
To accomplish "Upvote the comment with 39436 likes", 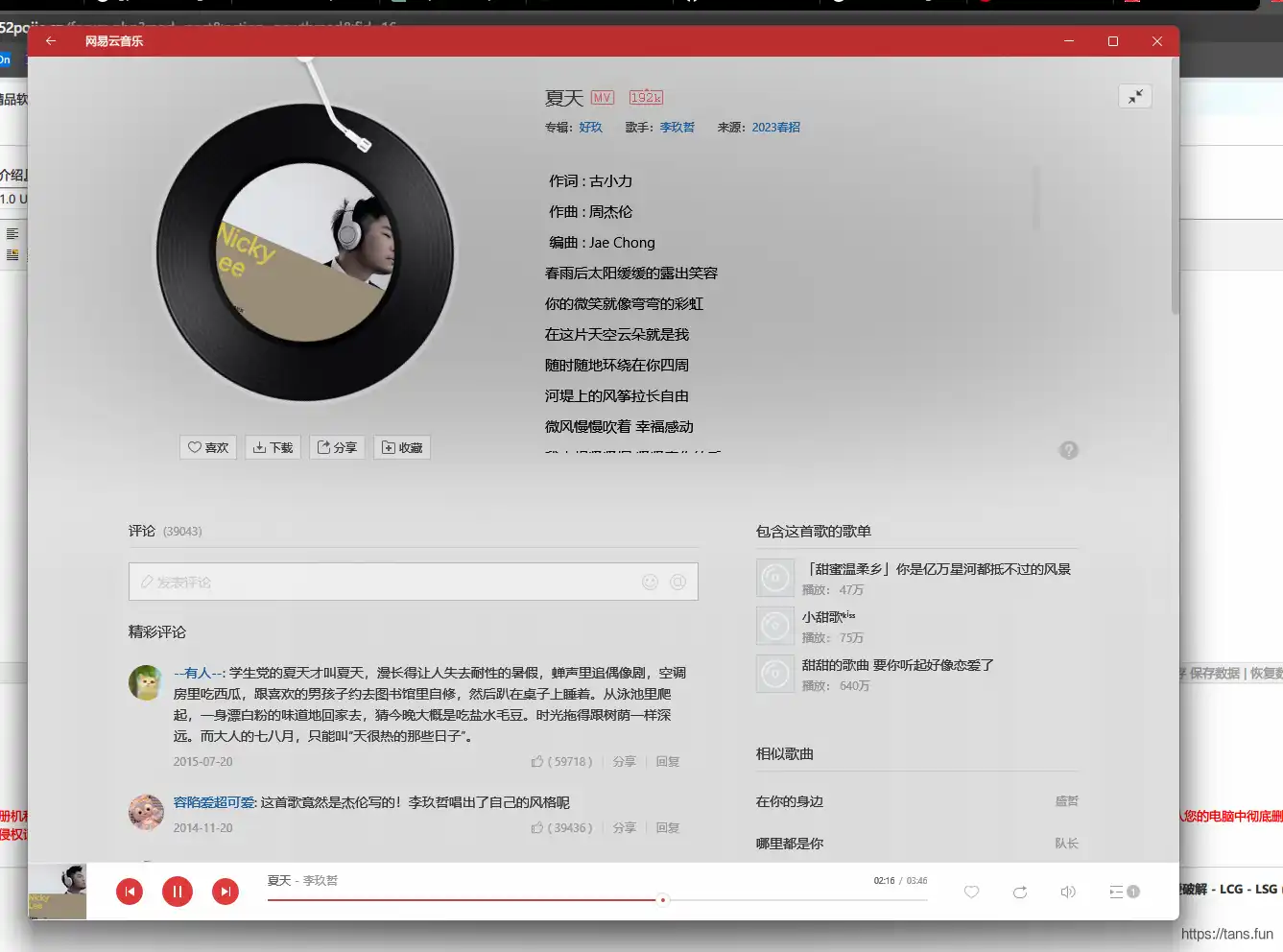I will coord(561,827).
